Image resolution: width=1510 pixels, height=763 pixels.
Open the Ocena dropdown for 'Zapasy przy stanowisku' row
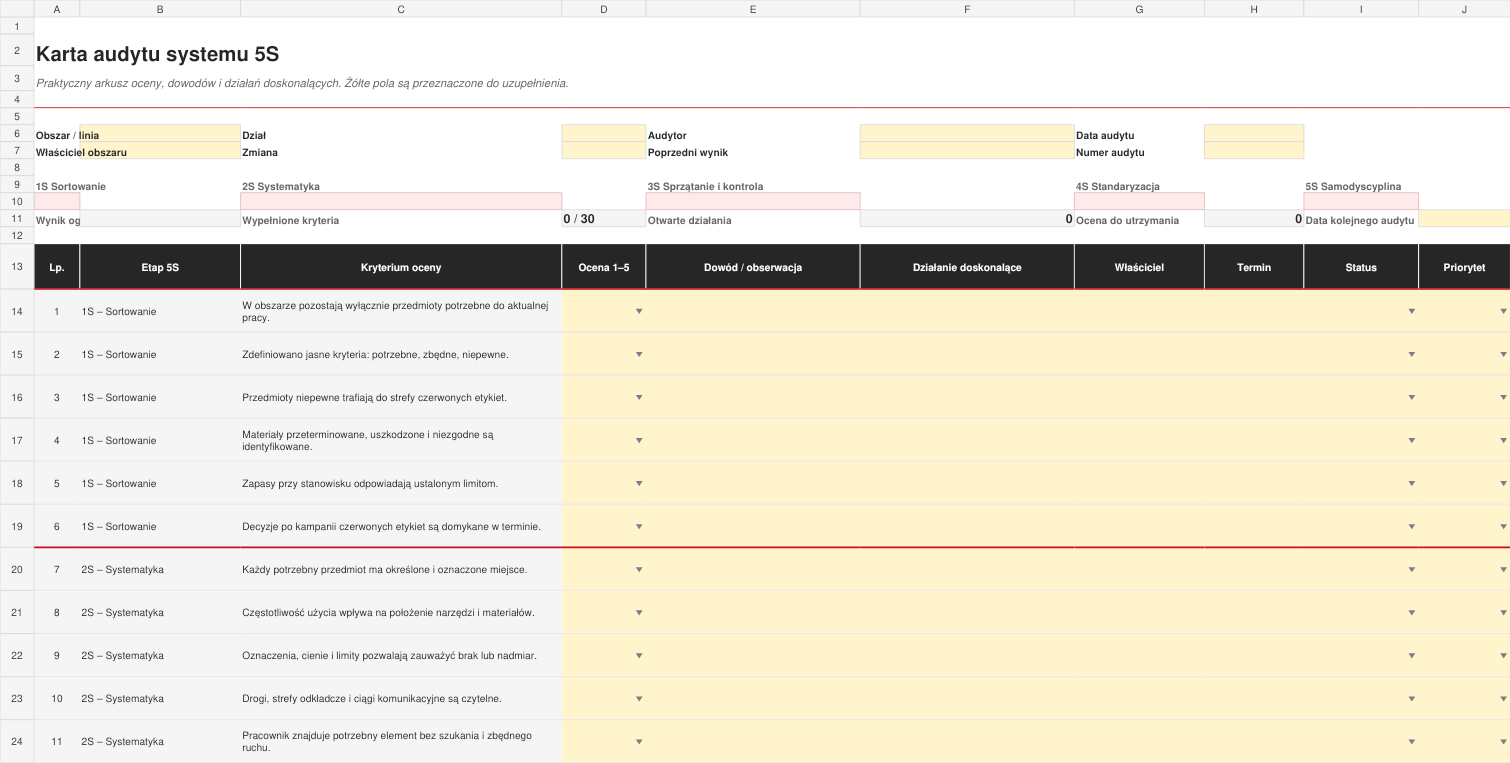(x=639, y=484)
